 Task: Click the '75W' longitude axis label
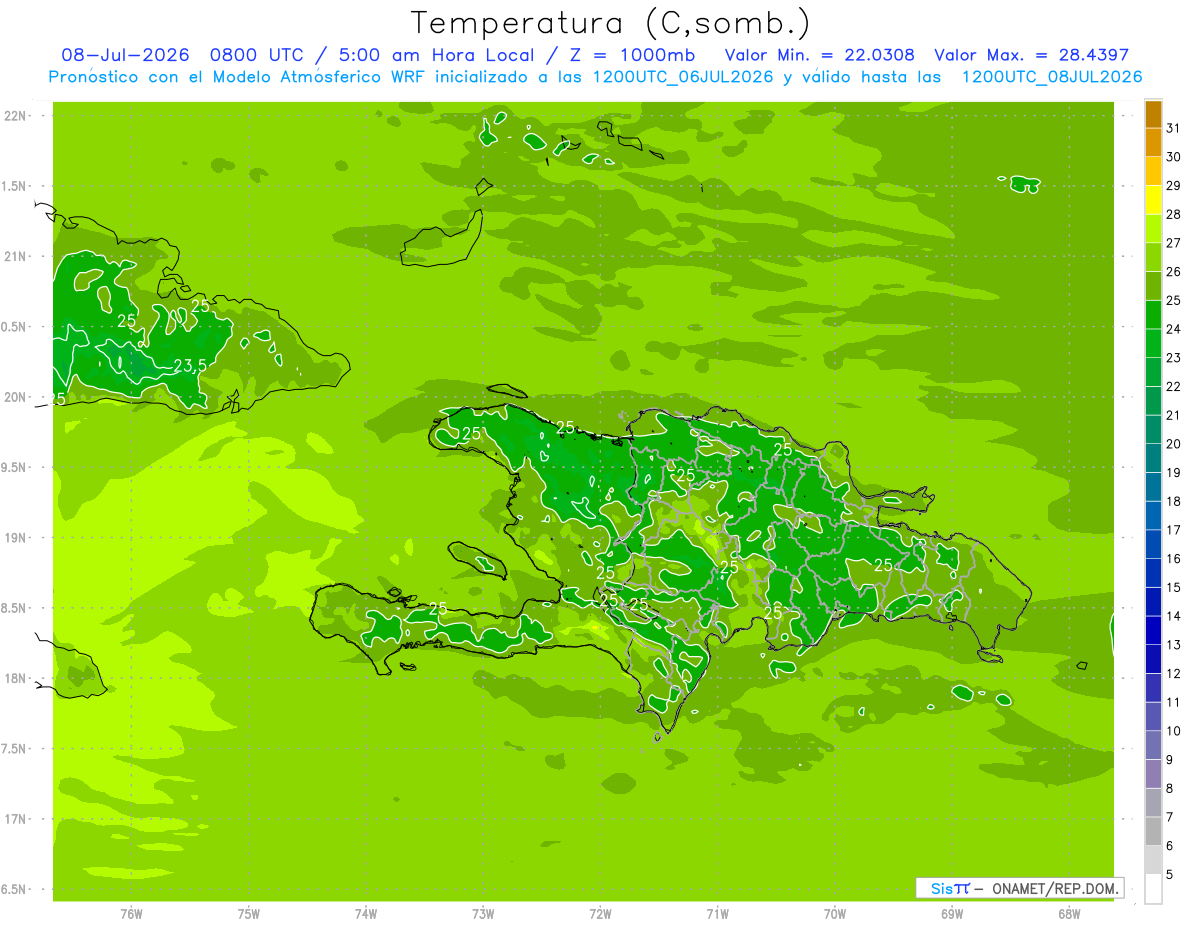pos(249,914)
